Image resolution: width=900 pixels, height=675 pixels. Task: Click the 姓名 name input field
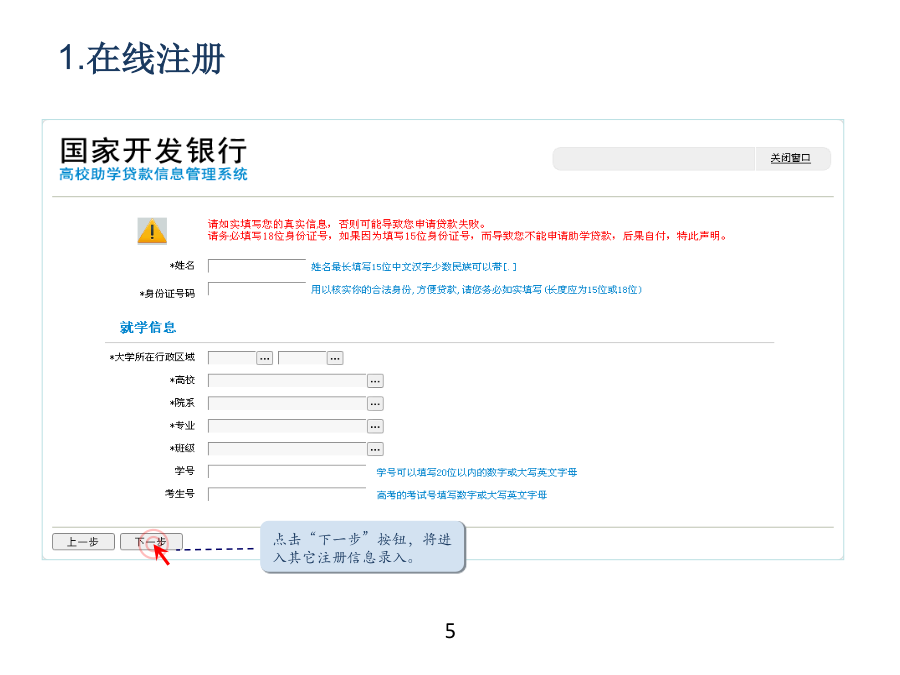point(257,266)
